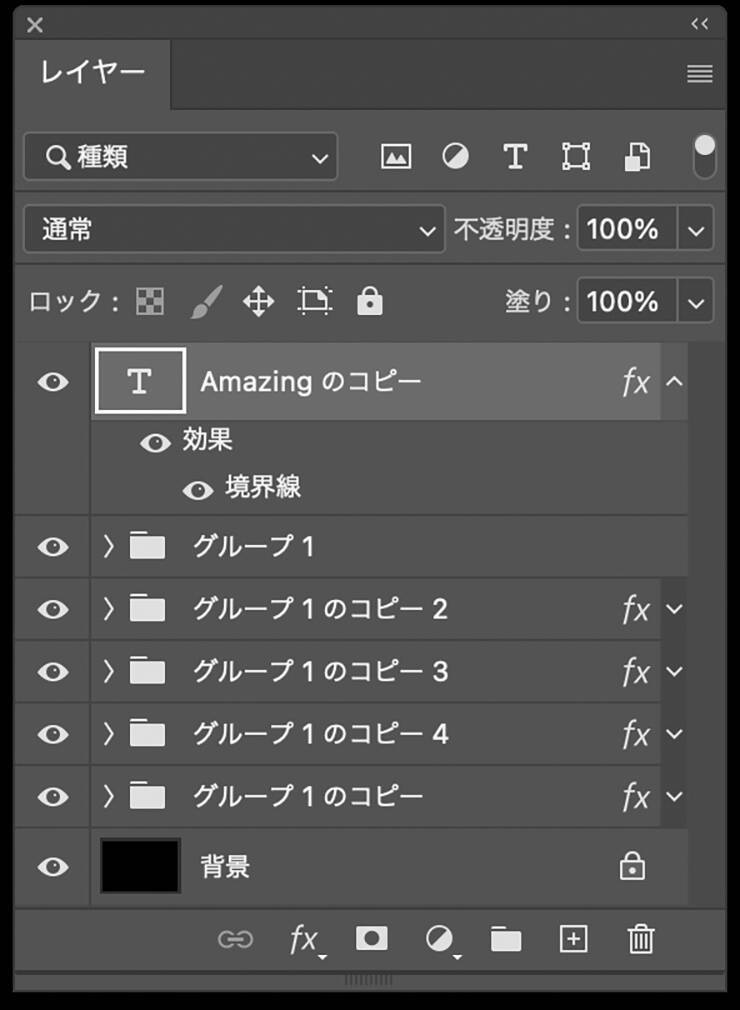Hide the グループ 1 layer group
The width and height of the screenshot is (740, 1010).
[53, 547]
